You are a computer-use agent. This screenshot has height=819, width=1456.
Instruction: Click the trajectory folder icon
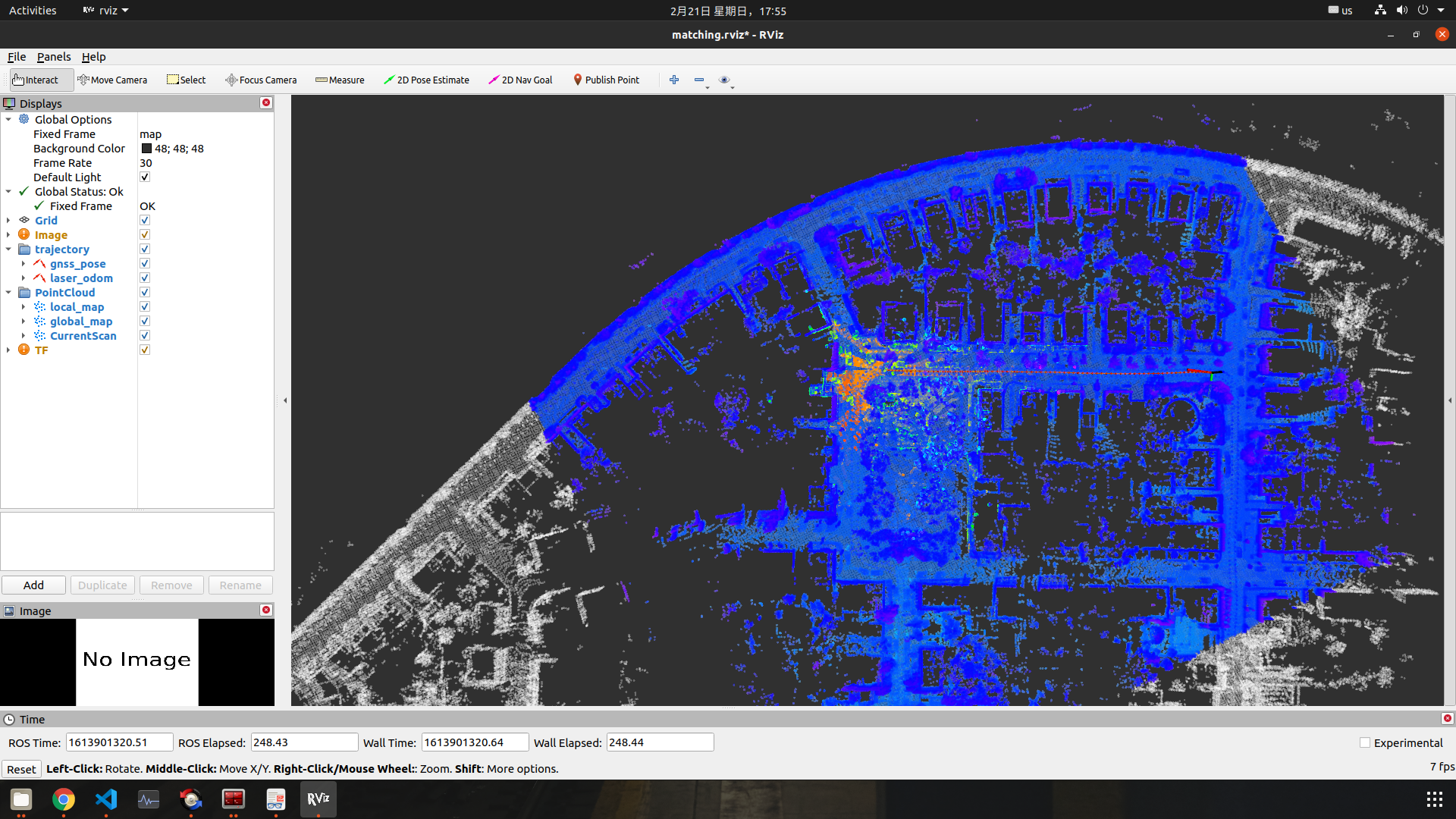point(24,249)
